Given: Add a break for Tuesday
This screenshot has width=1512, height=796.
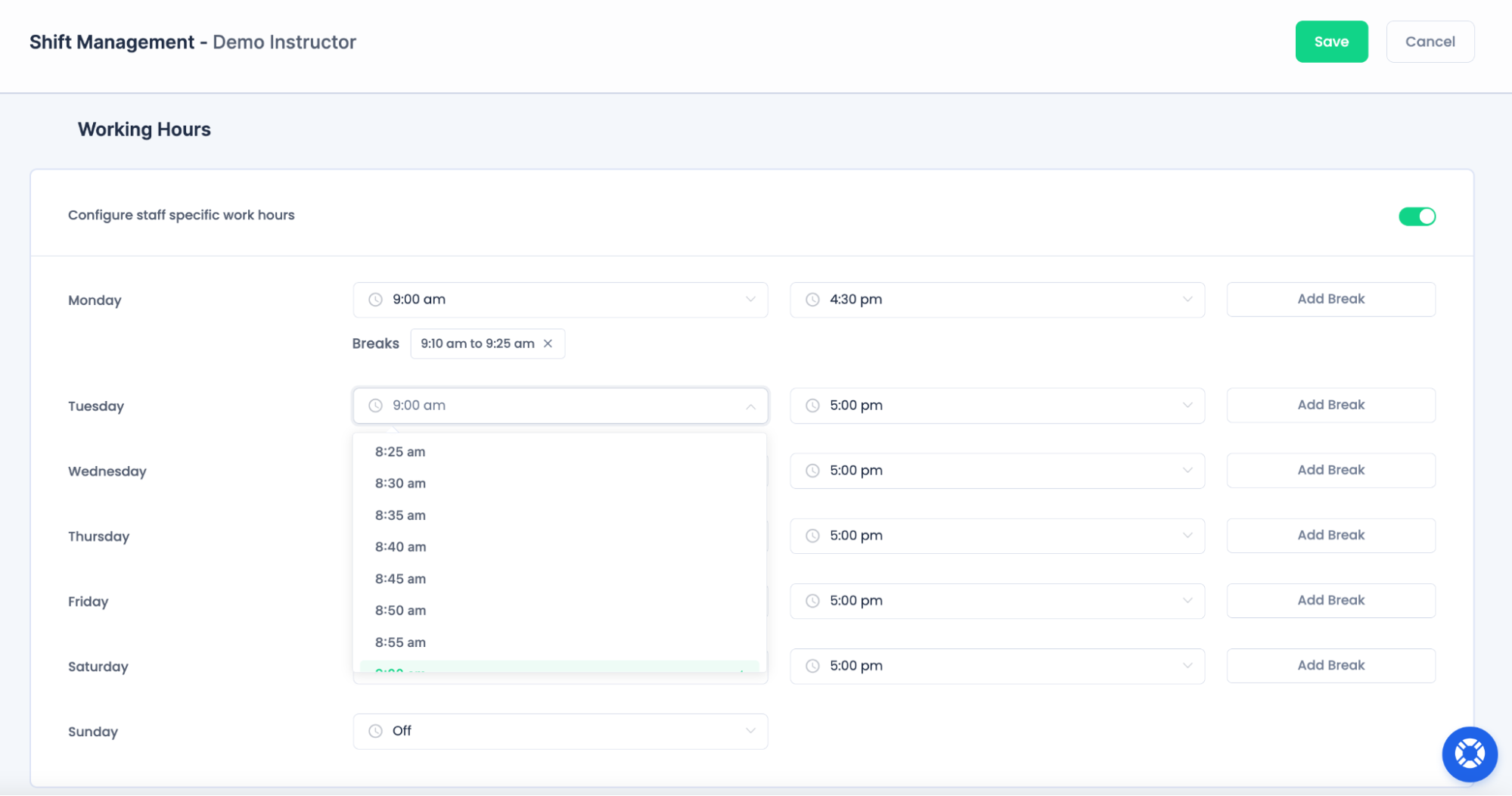Looking at the screenshot, I should point(1330,405).
